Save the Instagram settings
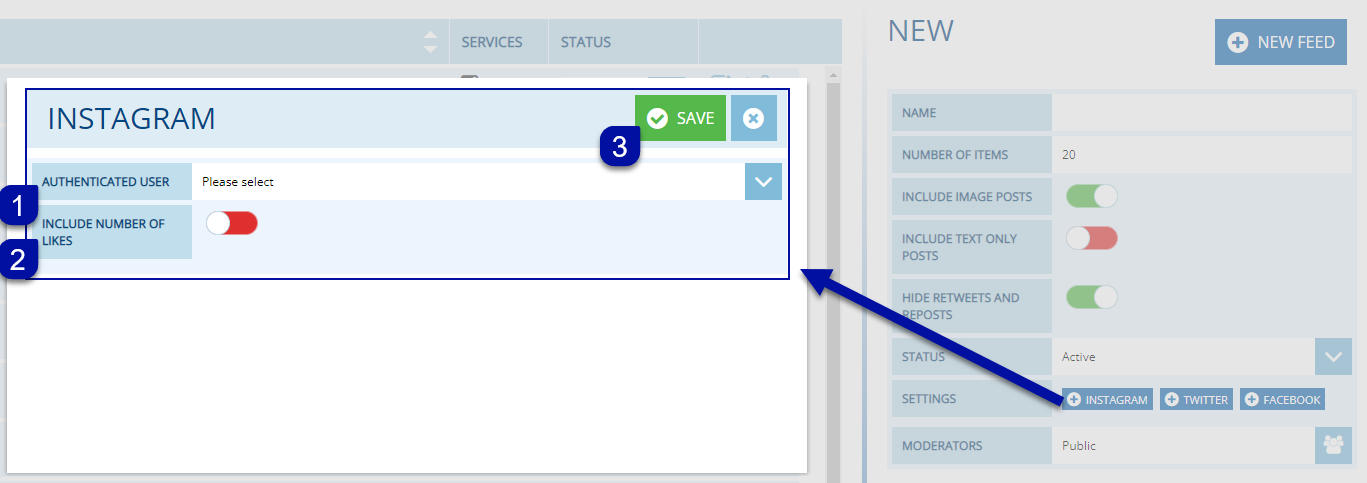Image resolution: width=1367 pixels, height=483 pixels. [680, 118]
